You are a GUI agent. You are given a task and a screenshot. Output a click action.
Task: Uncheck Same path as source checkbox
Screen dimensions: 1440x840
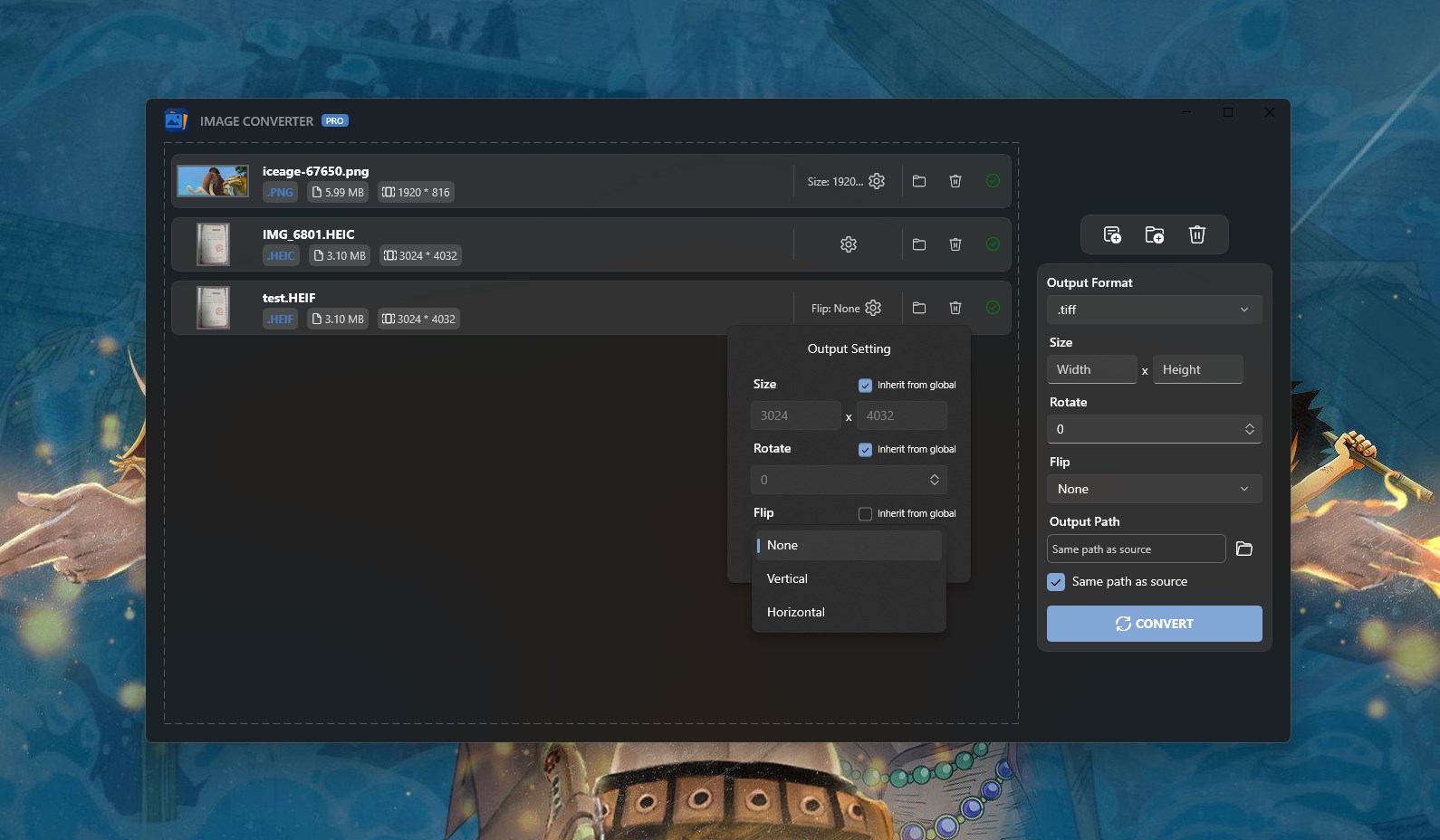point(1056,582)
